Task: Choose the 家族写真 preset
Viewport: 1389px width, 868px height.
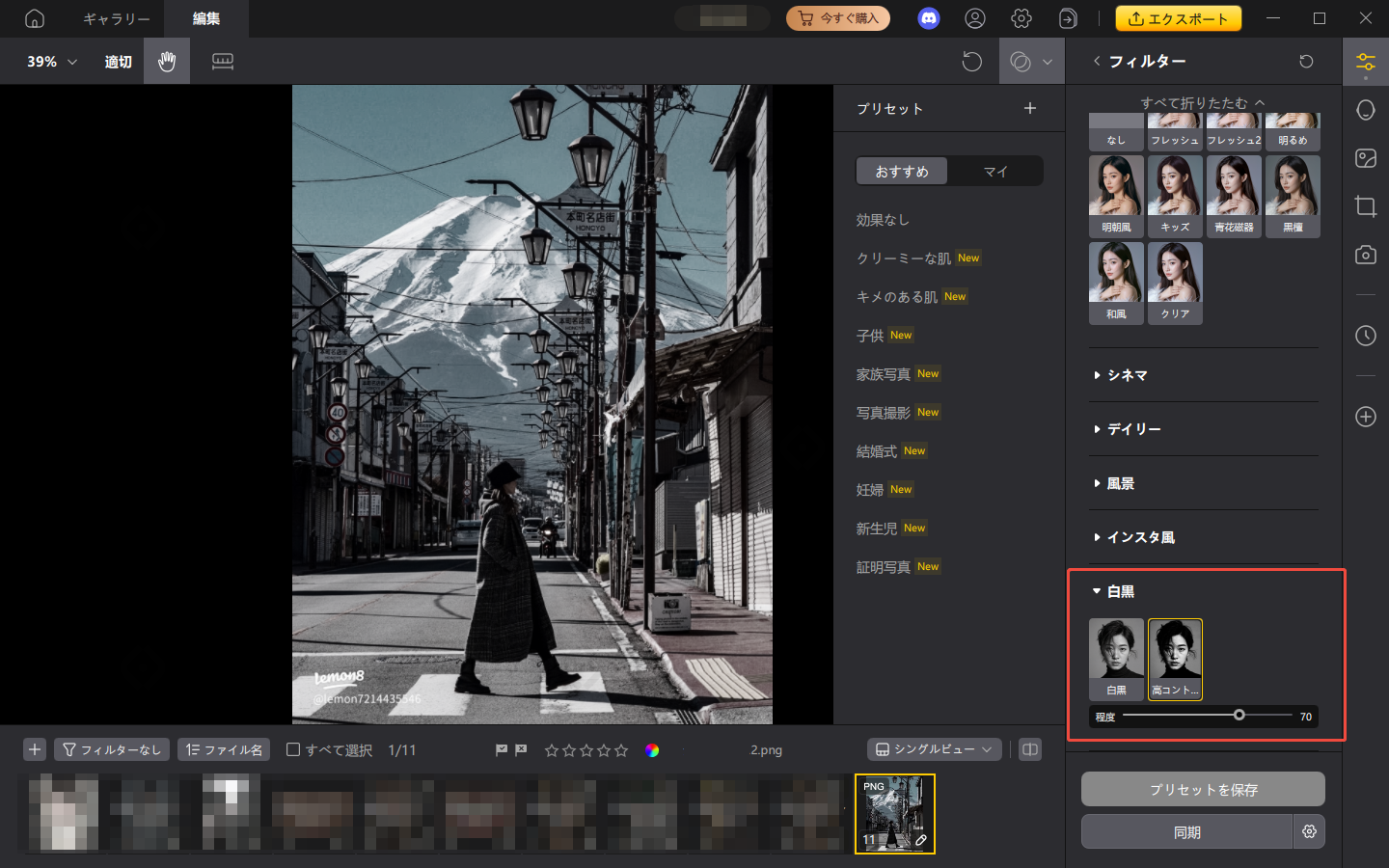Action: point(884,374)
